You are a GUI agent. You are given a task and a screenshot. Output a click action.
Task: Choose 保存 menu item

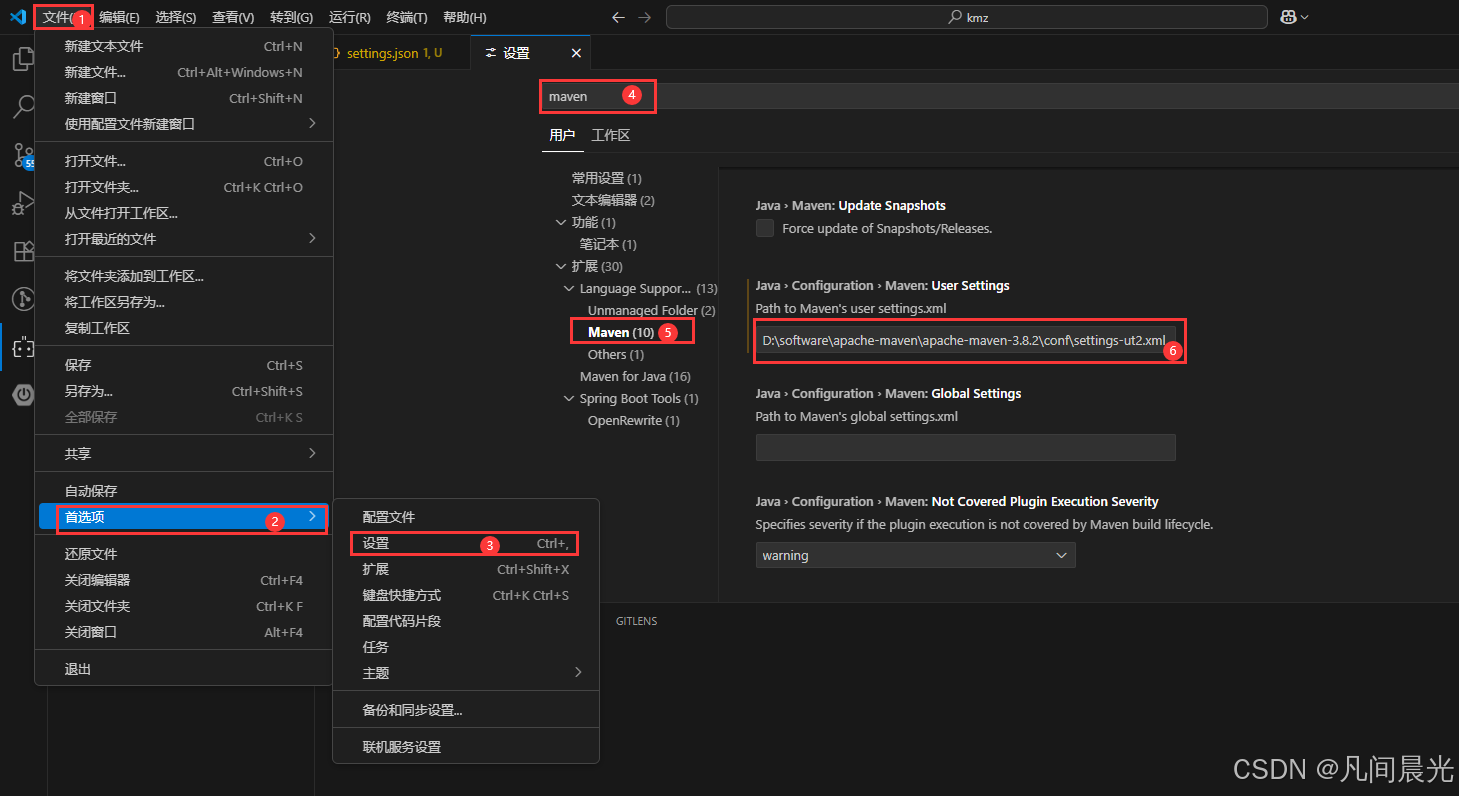point(184,365)
